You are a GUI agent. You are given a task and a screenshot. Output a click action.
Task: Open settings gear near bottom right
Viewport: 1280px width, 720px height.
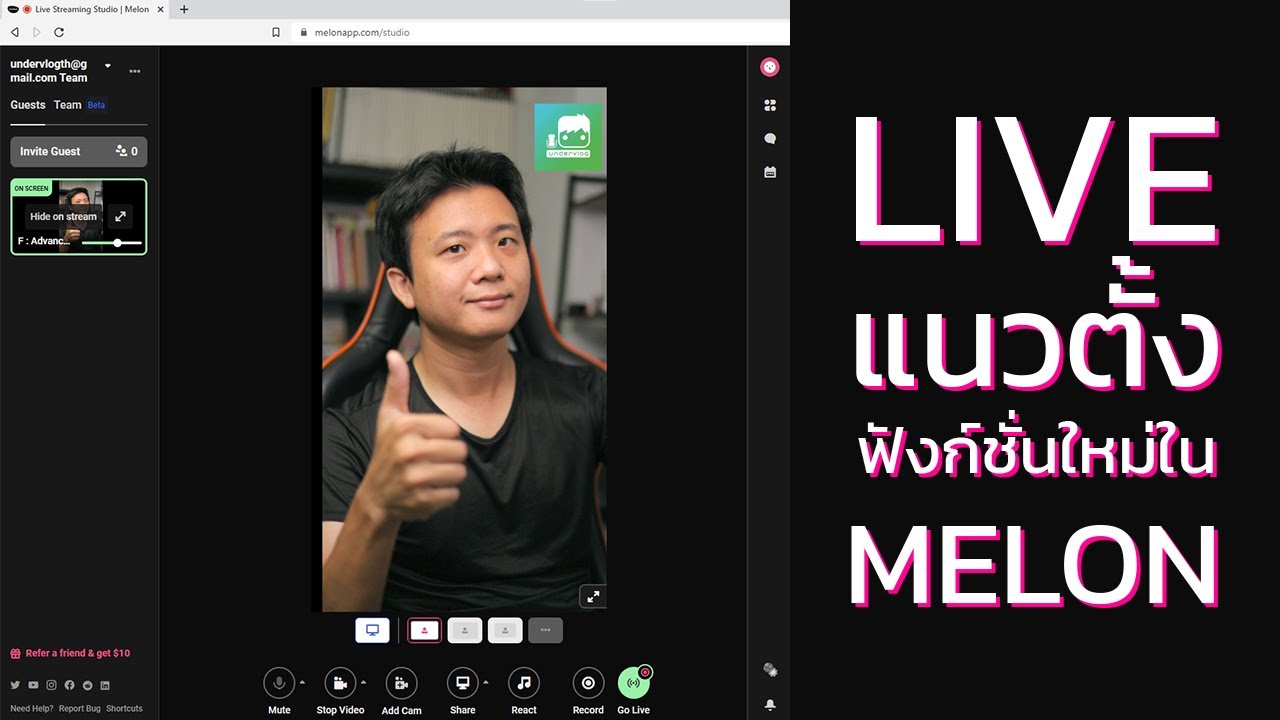[769, 669]
